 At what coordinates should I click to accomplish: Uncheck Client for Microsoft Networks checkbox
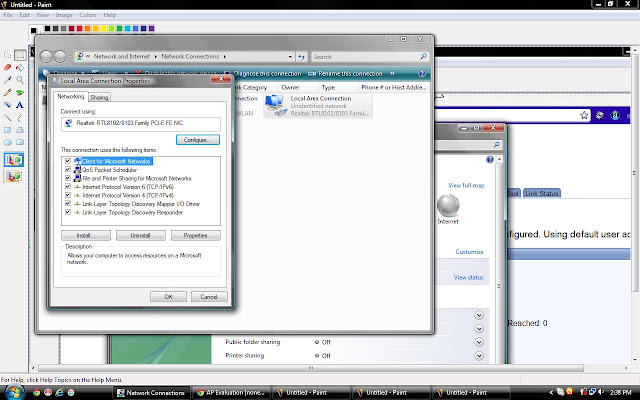tap(68, 161)
